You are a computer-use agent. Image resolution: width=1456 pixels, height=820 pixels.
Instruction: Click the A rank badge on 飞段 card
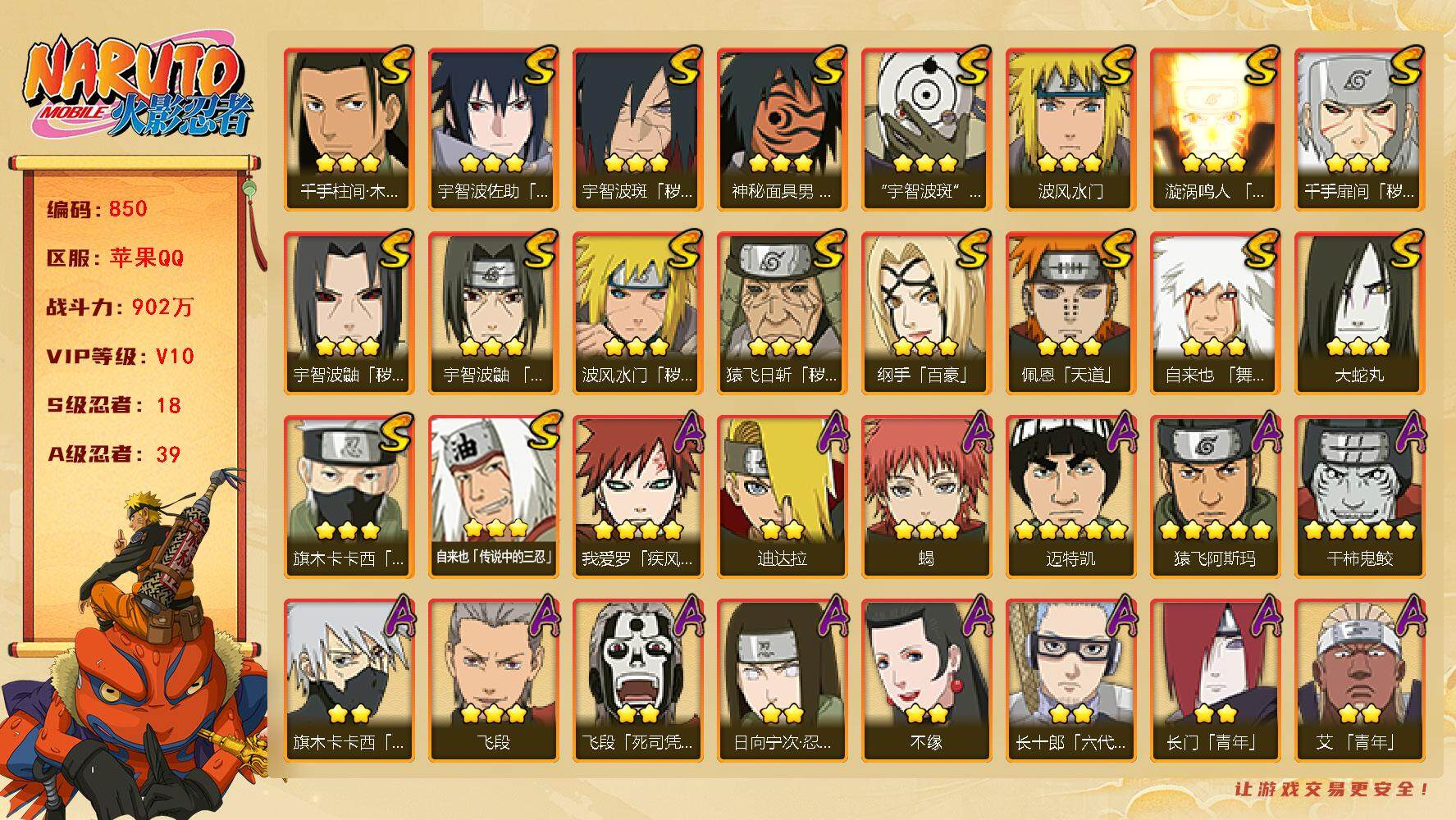tap(544, 617)
